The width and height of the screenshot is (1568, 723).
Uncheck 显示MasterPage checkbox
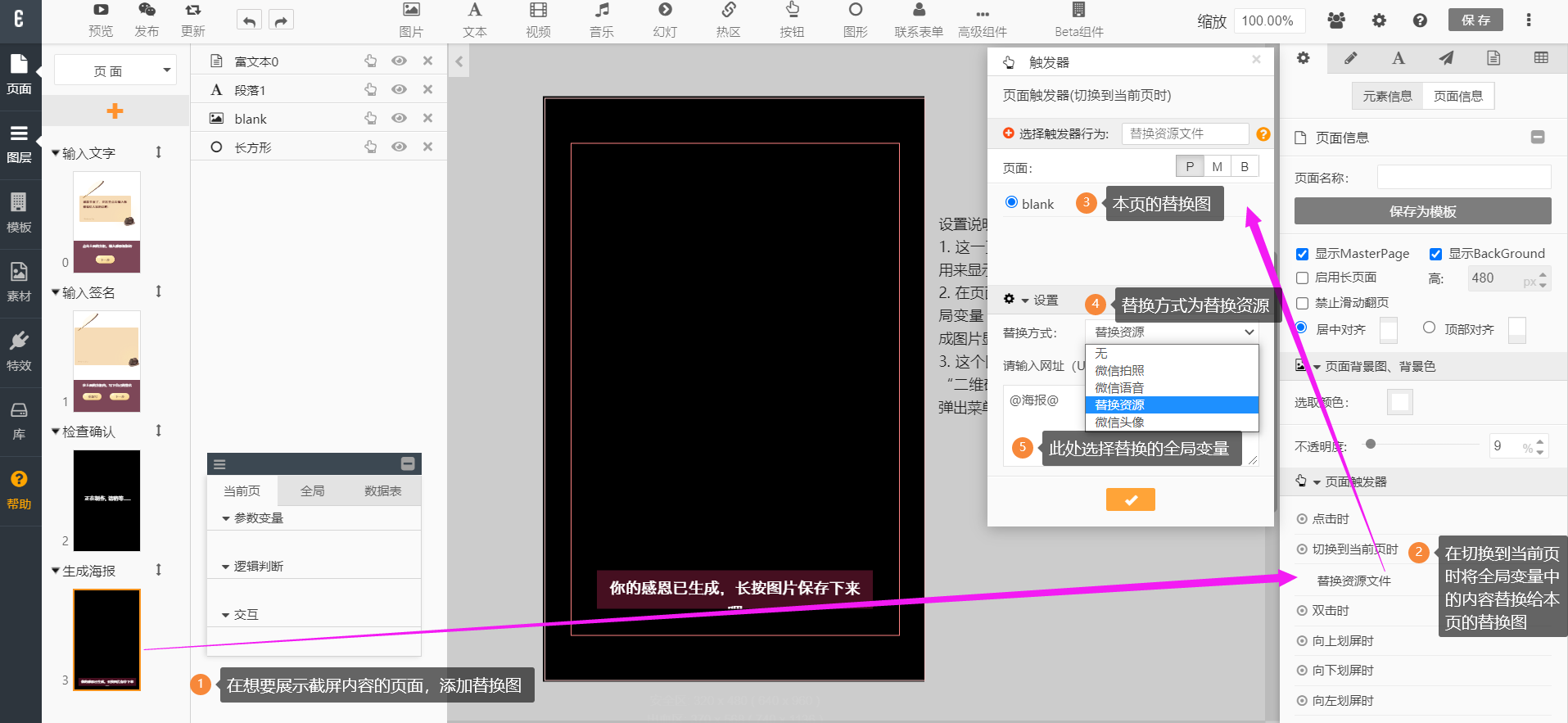click(1302, 254)
